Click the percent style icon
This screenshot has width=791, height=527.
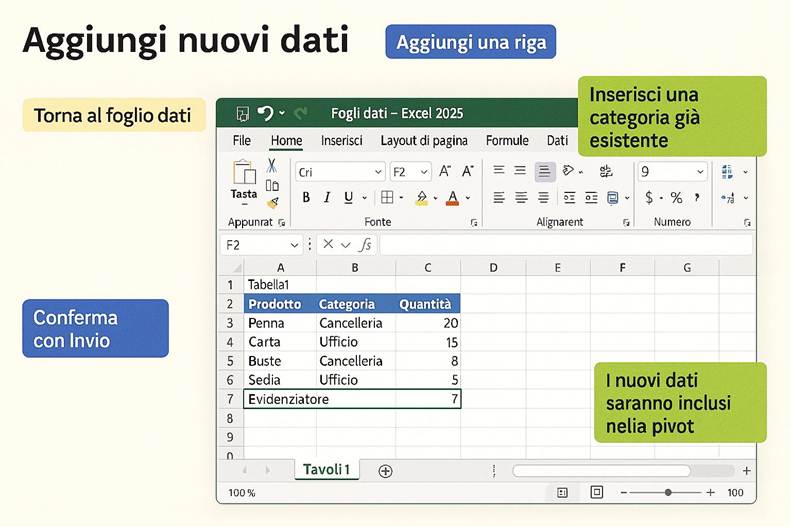(x=676, y=198)
